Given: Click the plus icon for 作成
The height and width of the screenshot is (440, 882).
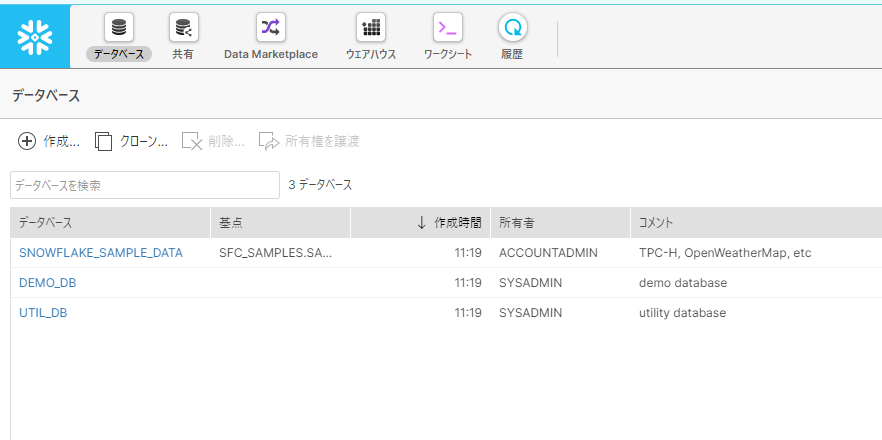Looking at the screenshot, I should (27, 141).
